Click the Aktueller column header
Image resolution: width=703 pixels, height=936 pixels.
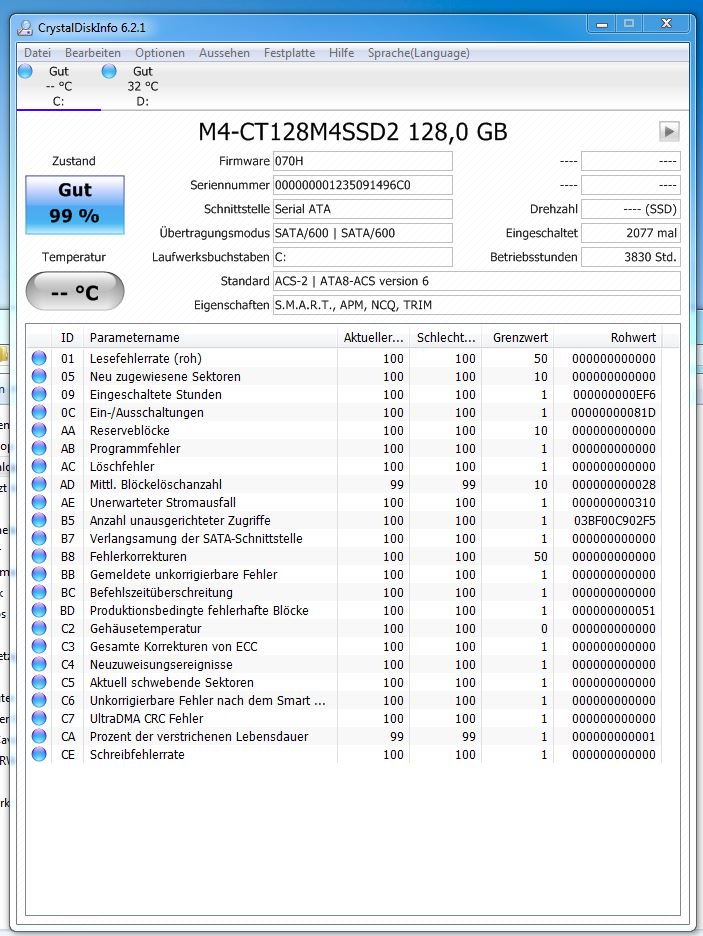click(374, 337)
